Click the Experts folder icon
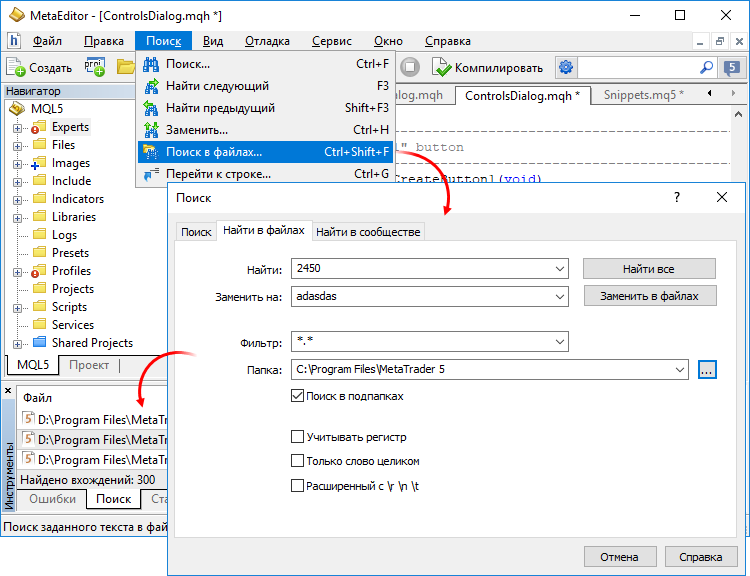The height and width of the screenshot is (576, 750). pyautogui.click(x=39, y=127)
